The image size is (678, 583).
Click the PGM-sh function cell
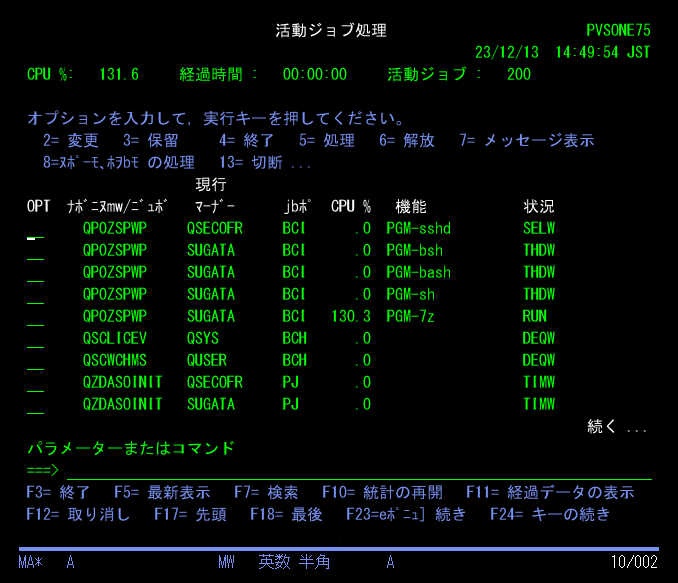point(410,295)
